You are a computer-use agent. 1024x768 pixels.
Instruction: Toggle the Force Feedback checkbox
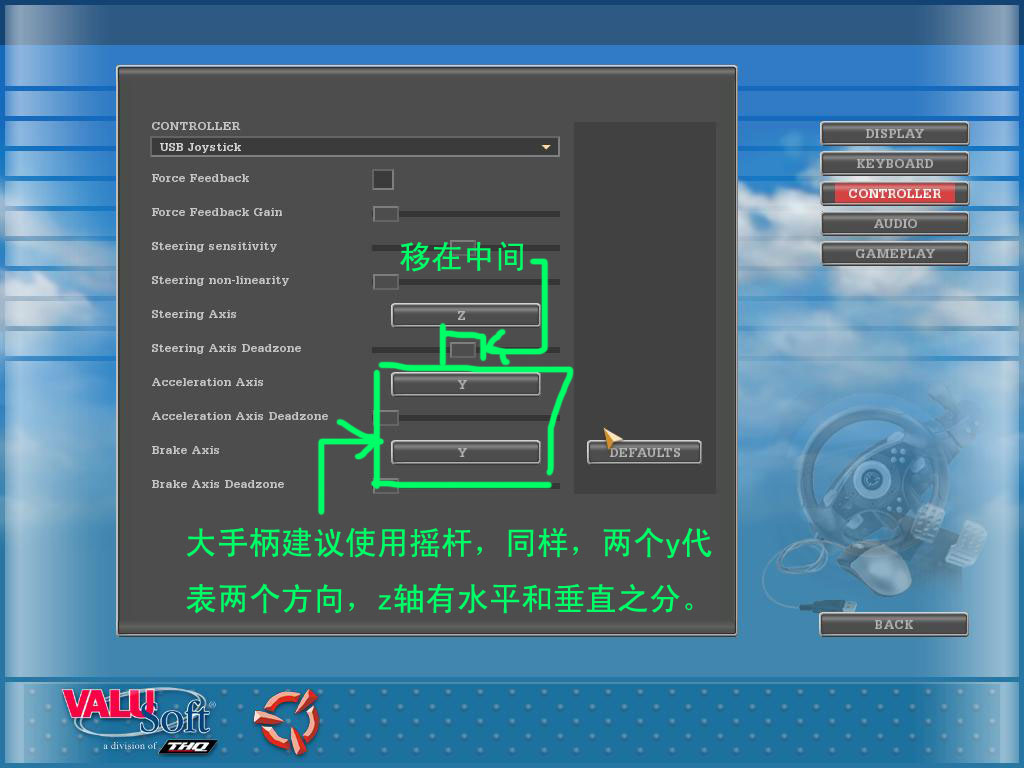(x=382, y=179)
